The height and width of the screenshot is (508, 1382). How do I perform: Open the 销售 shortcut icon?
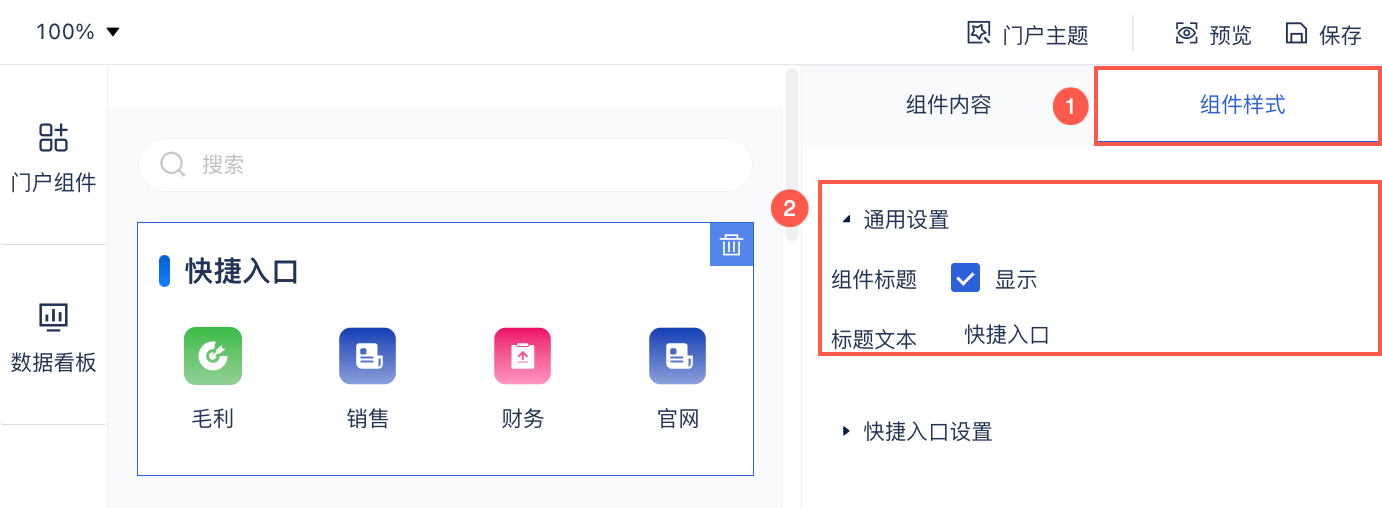[x=367, y=356]
